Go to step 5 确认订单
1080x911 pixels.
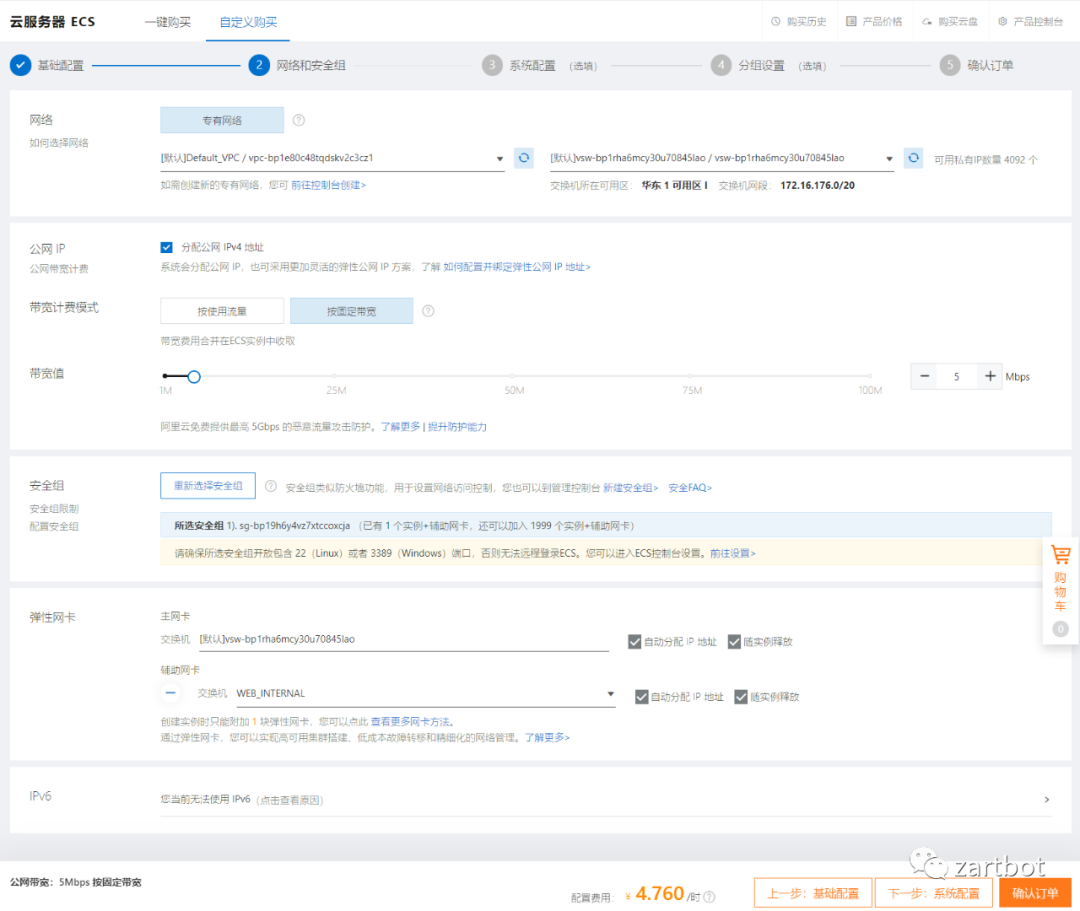pos(977,65)
